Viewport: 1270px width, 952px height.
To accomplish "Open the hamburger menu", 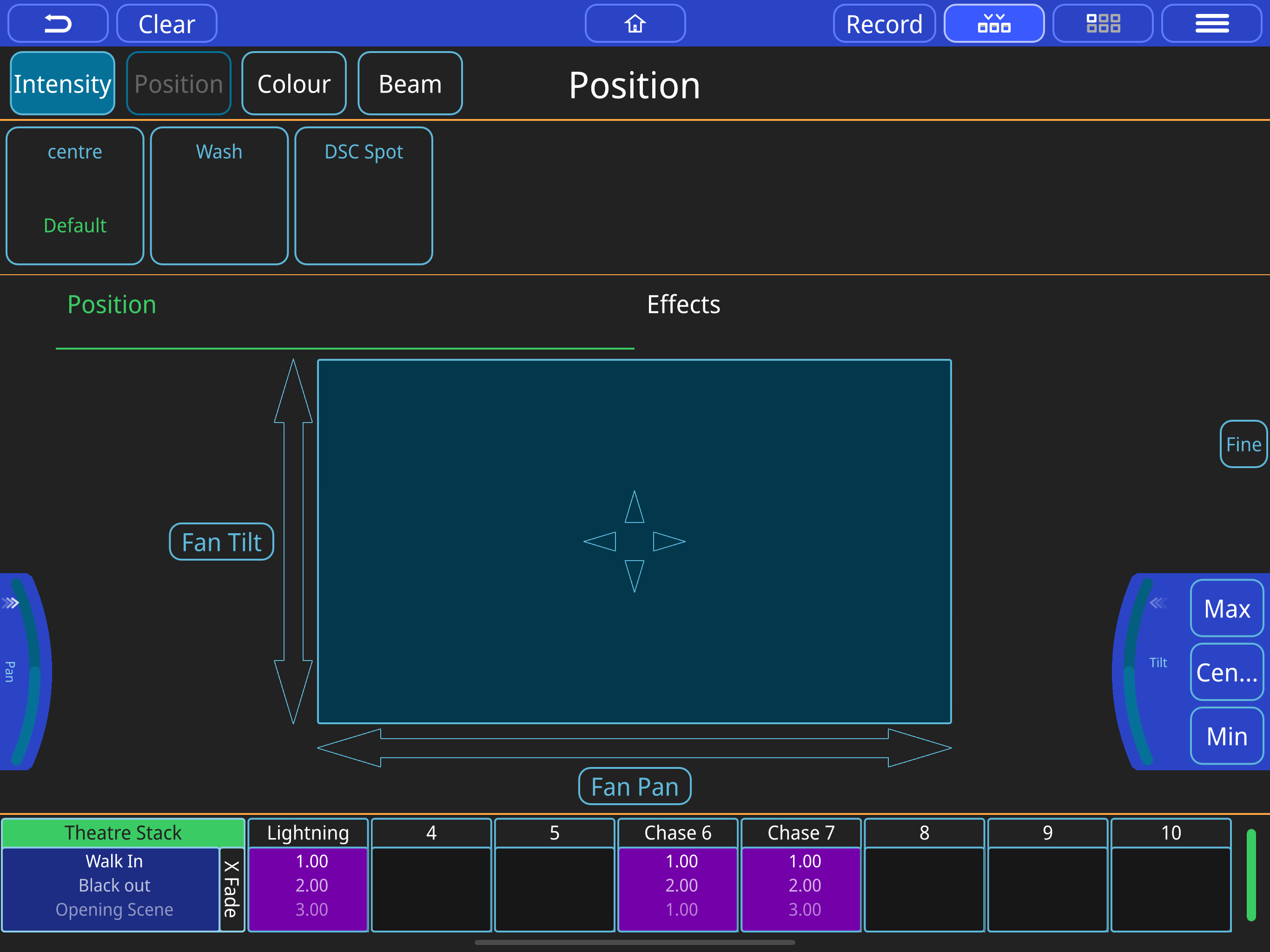I will (1212, 24).
